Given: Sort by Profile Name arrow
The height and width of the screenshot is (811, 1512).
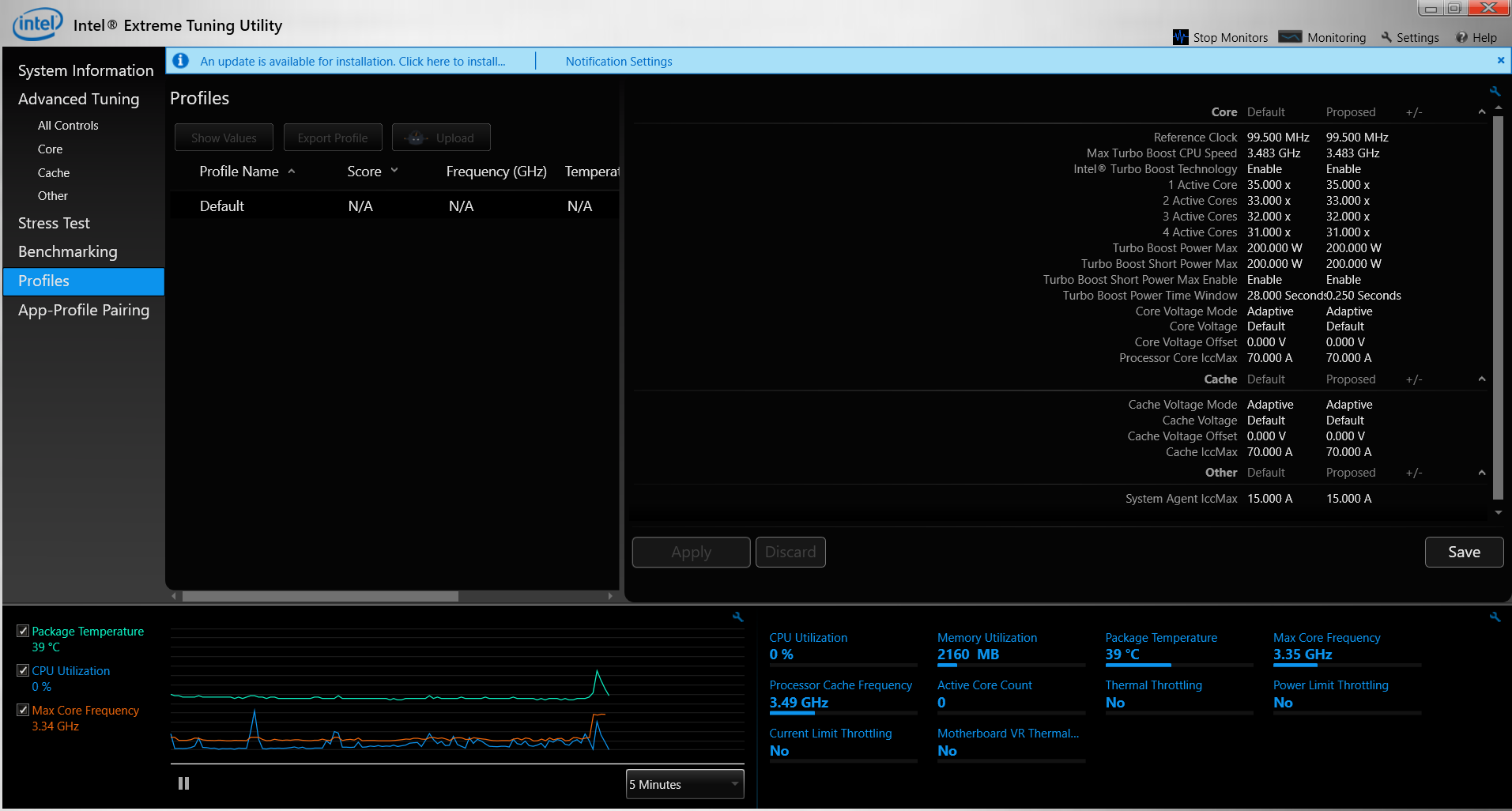Looking at the screenshot, I should click(x=292, y=172).
